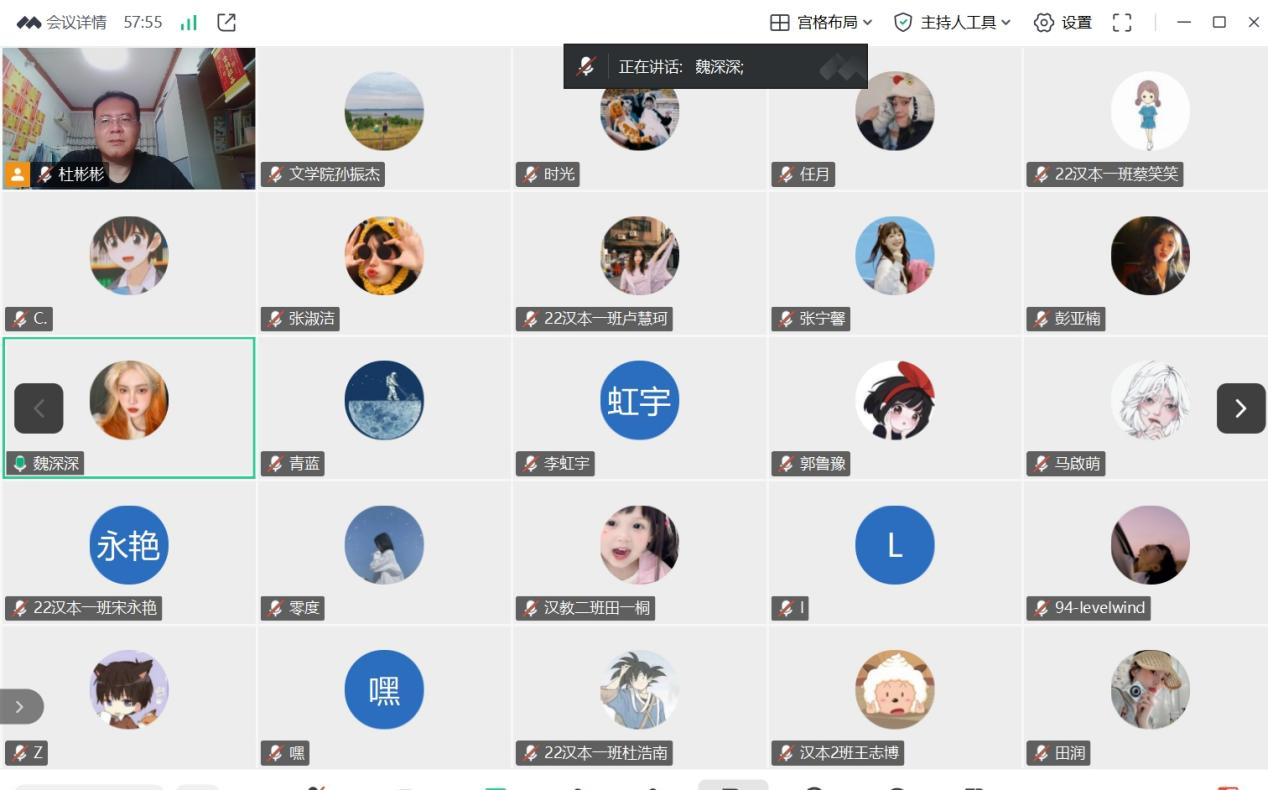Open 设置 gear icon
1268x790 pixels.
[1044, 22]
